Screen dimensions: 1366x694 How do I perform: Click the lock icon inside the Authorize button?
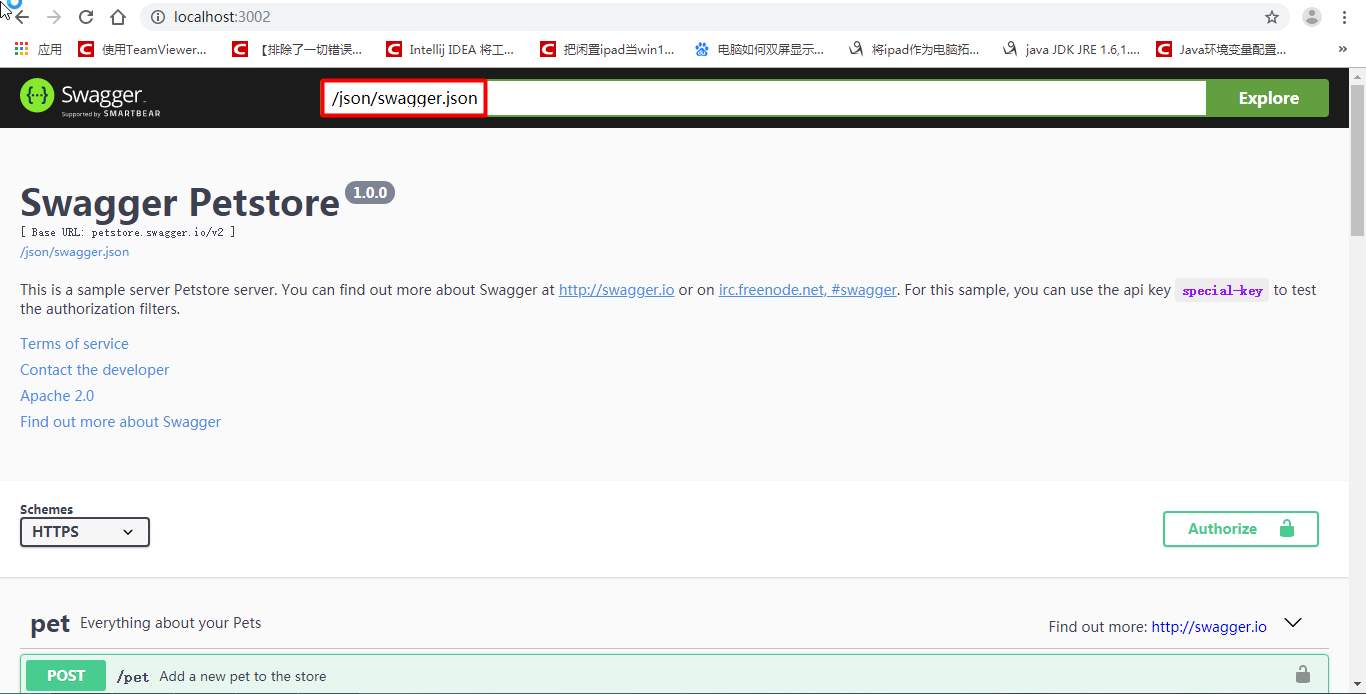pos(1287,529)
